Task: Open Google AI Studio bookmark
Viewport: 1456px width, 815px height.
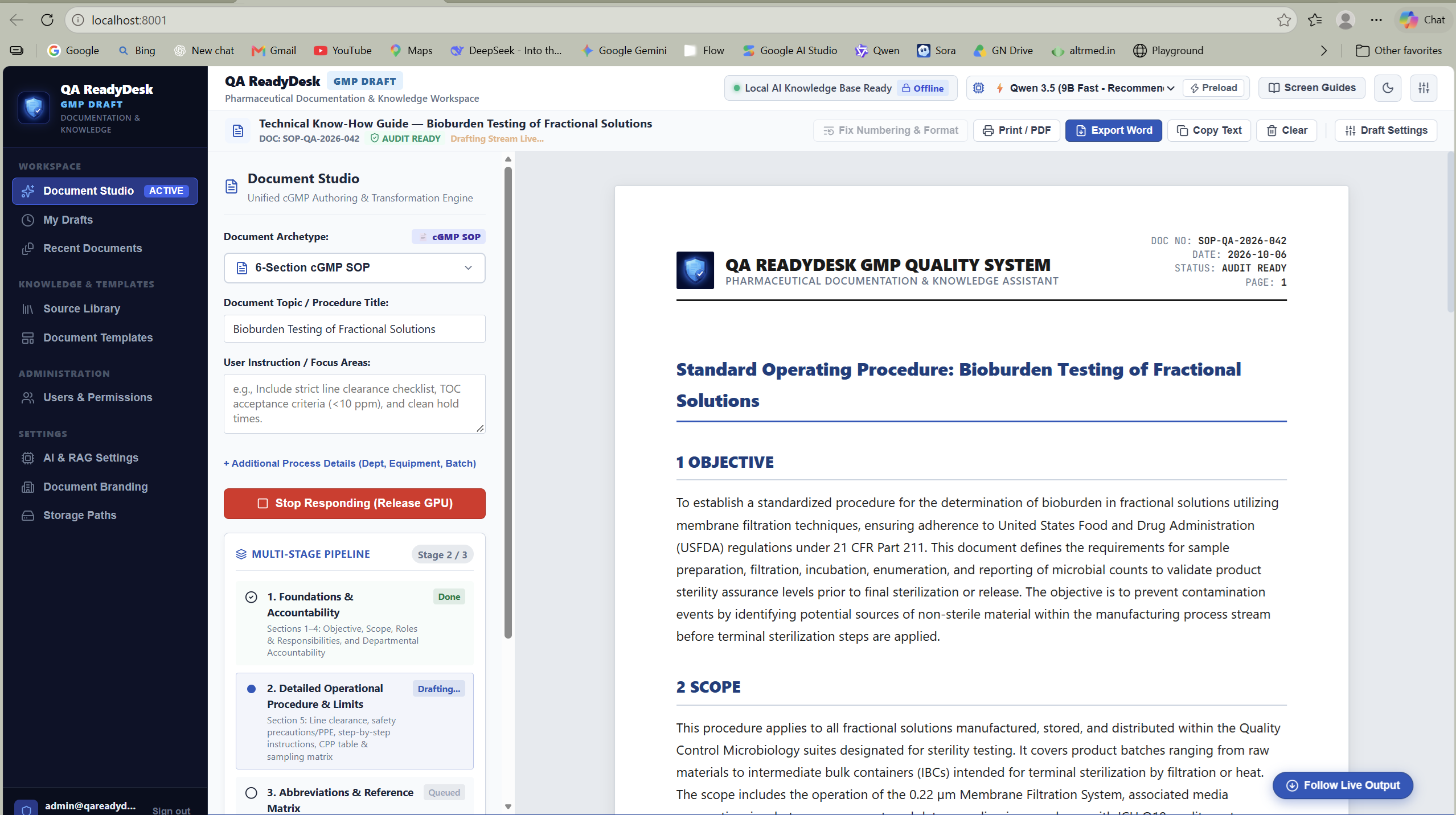Action: [x=790, y=51]
